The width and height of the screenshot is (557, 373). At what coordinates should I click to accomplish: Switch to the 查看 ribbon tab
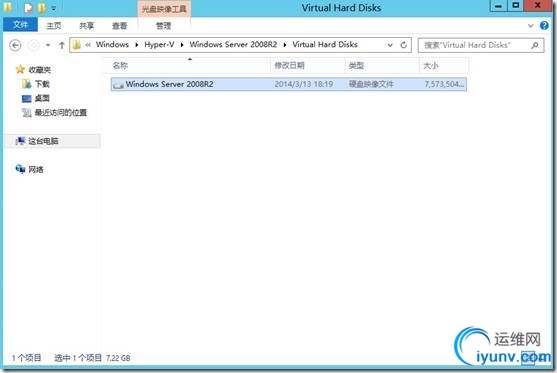tap(119, 26)
